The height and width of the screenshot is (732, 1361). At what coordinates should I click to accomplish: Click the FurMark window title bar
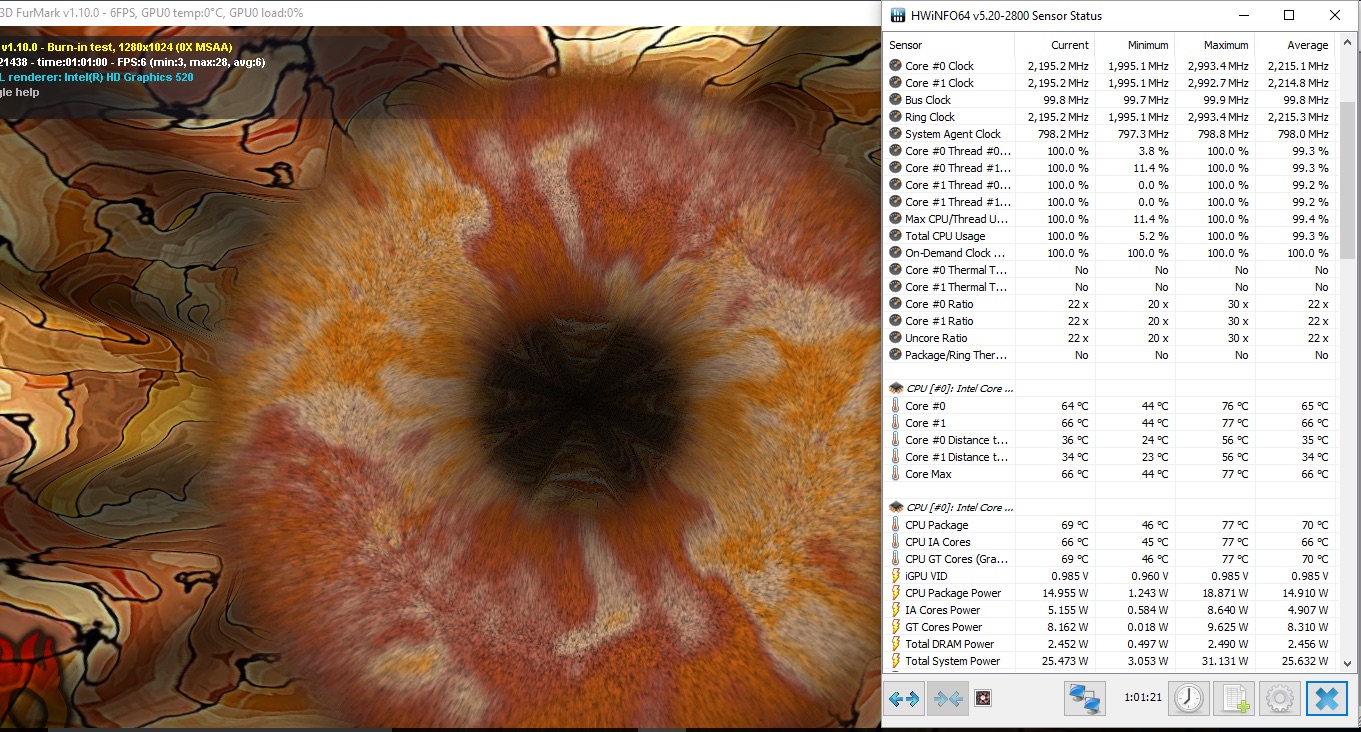coord(440,13)
